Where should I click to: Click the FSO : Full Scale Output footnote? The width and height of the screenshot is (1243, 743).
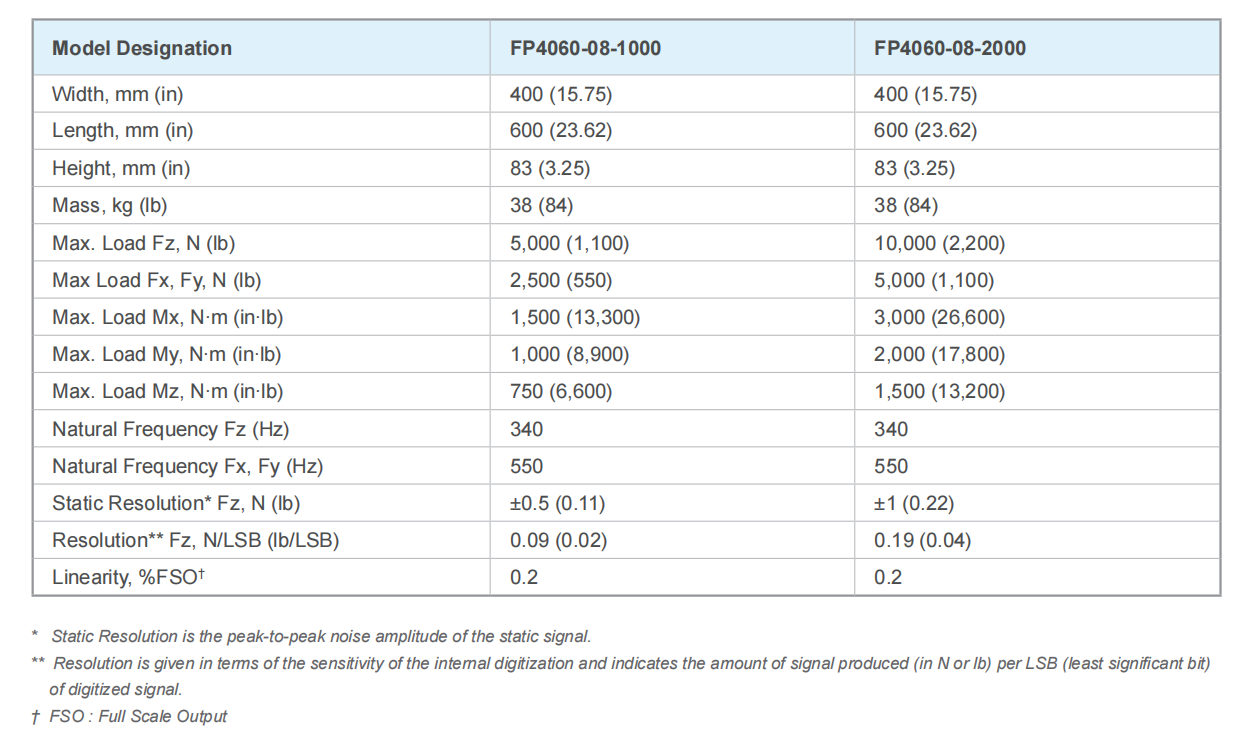139,716
